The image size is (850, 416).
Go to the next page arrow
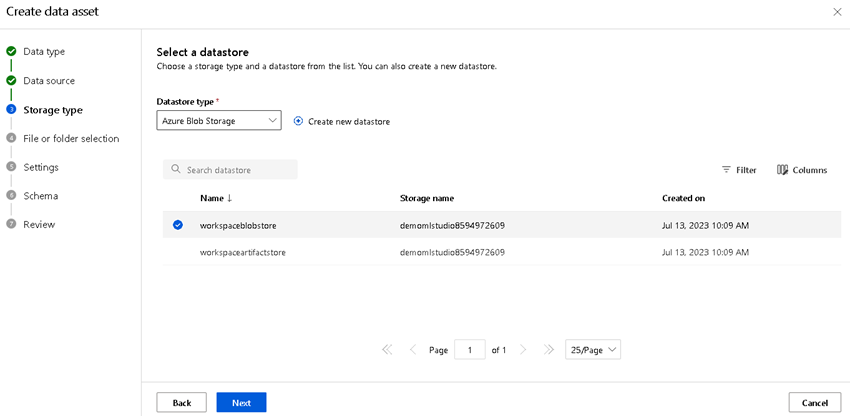(523, 350)
